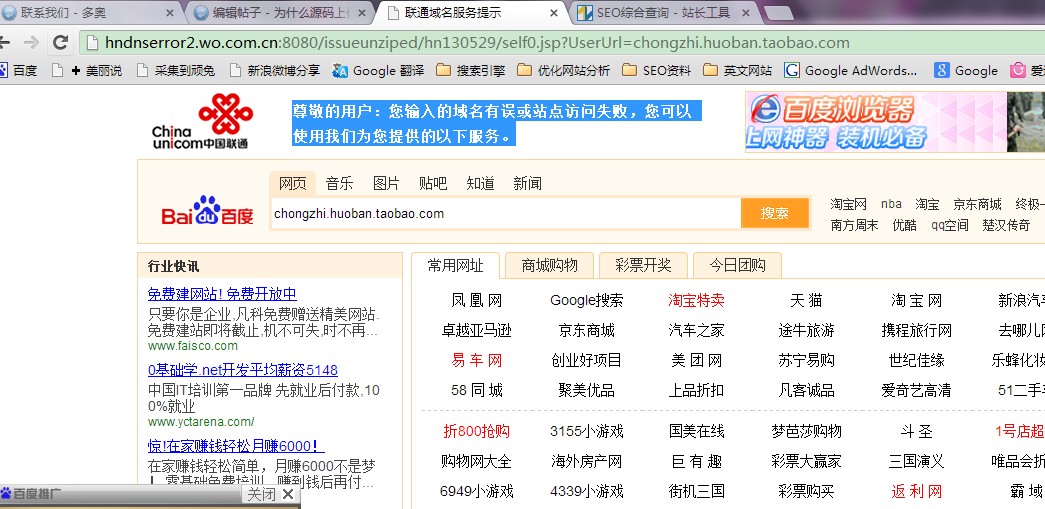The width and height of the screenshot is (1045, 509).
Task: Open a new browser tab
Action: [777, 13]
